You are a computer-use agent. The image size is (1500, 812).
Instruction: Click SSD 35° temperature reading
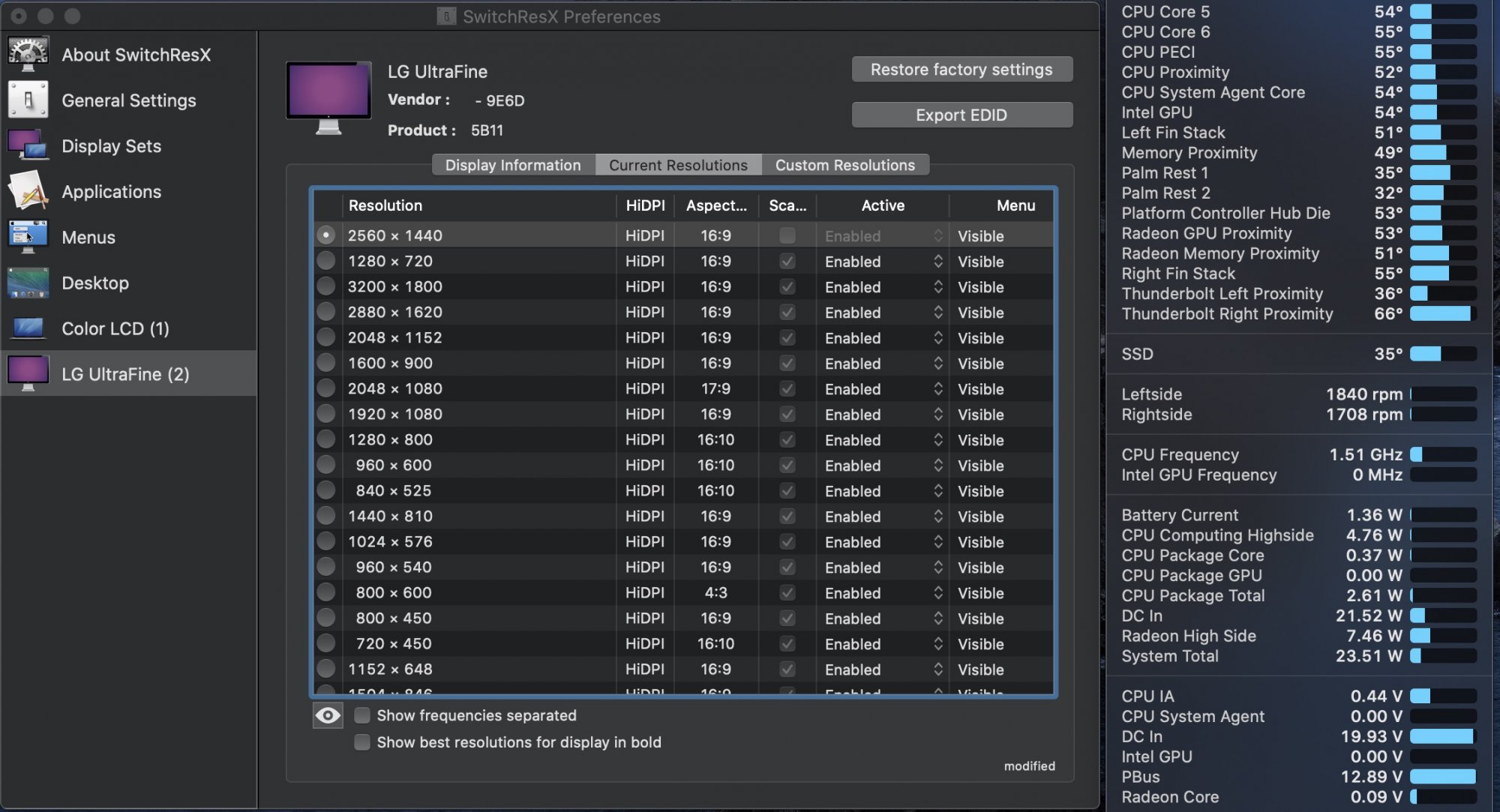click(1388, 354)
